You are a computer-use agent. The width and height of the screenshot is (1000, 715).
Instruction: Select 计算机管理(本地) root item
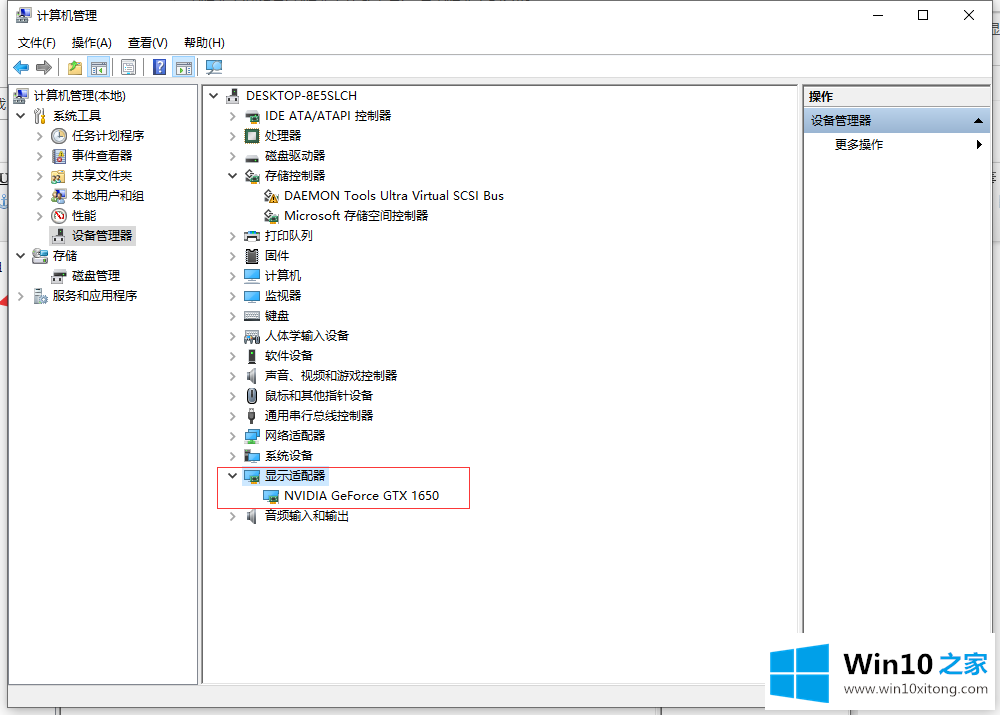coord(80,96)
